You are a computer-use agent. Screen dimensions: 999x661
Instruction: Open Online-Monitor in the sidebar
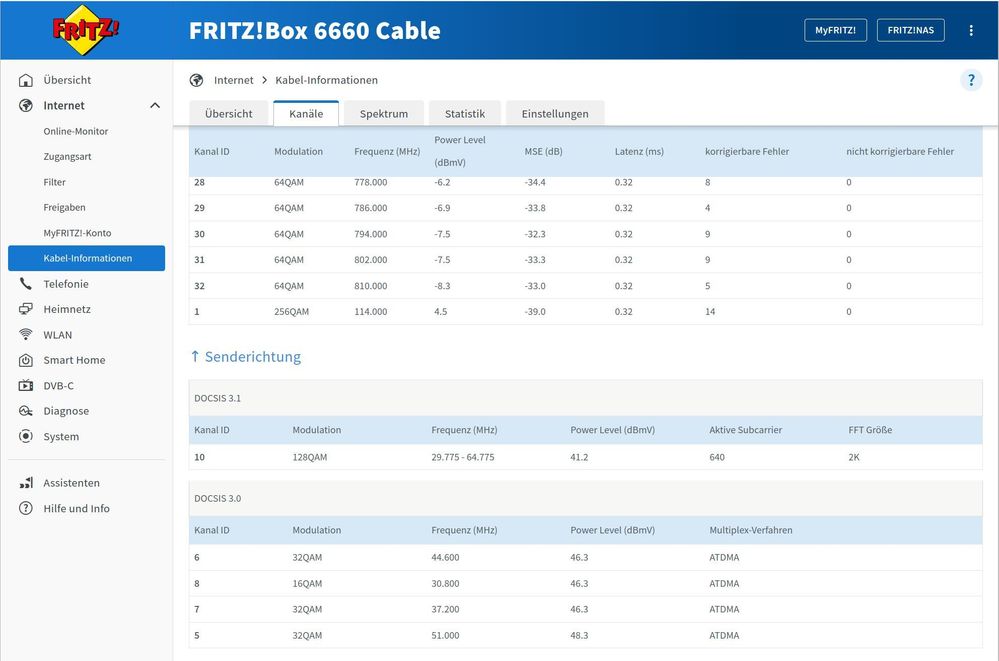pos(76,131)
